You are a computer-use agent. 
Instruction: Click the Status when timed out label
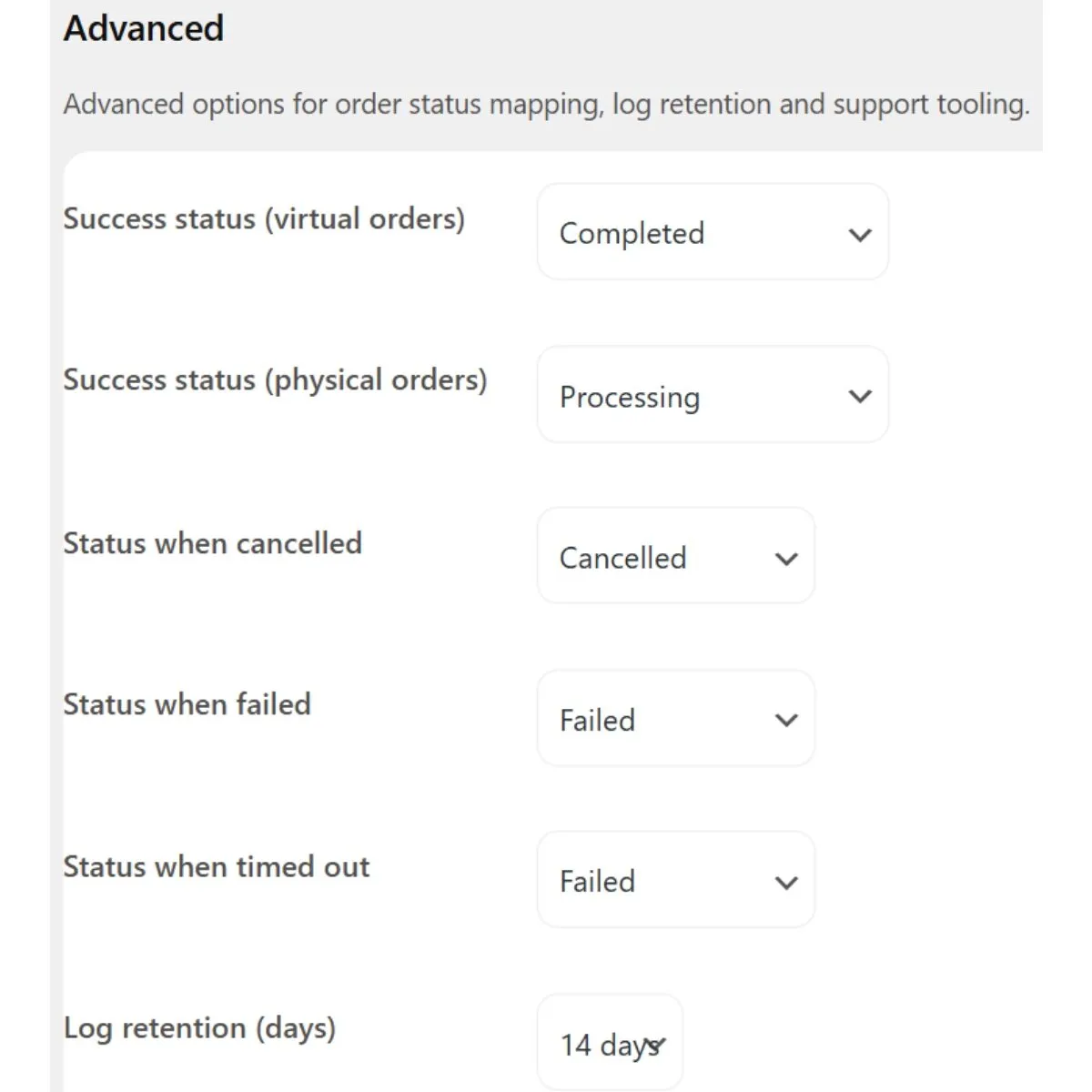coord(216,866)
